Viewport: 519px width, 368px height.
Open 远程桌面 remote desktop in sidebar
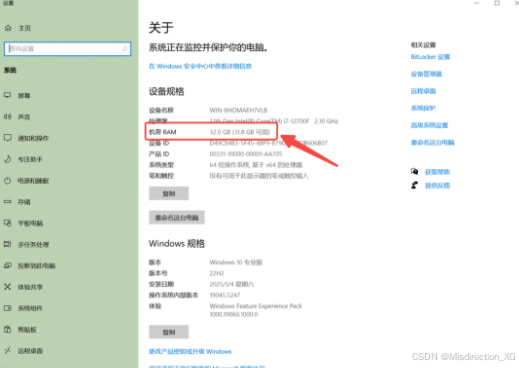coord(30,351)
